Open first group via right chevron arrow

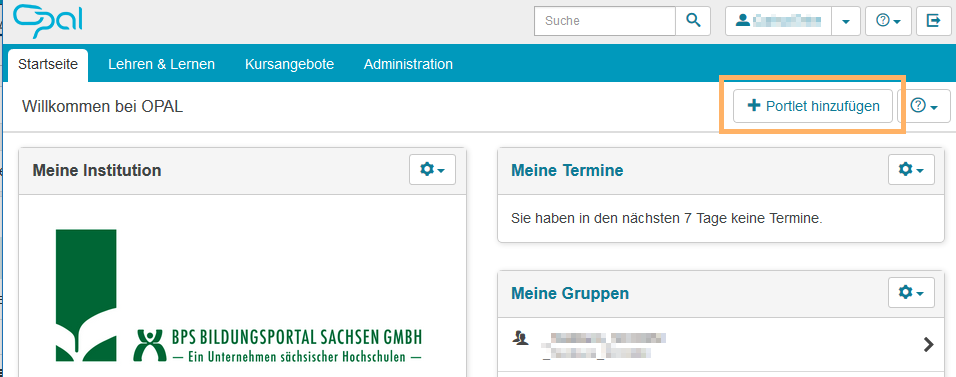[x=929, y=345]
